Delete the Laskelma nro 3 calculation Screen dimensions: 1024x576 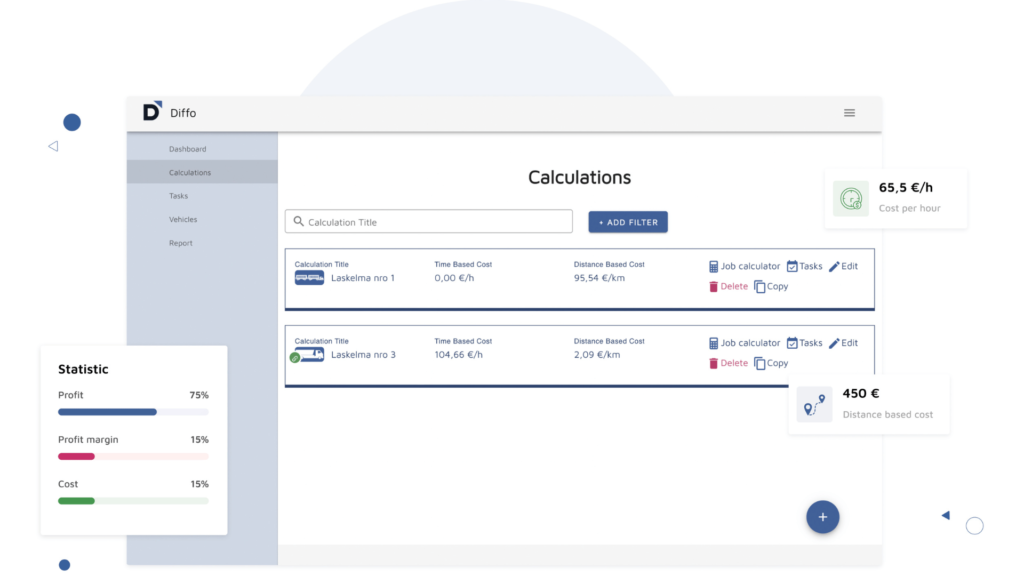click(x=728, y=363)
